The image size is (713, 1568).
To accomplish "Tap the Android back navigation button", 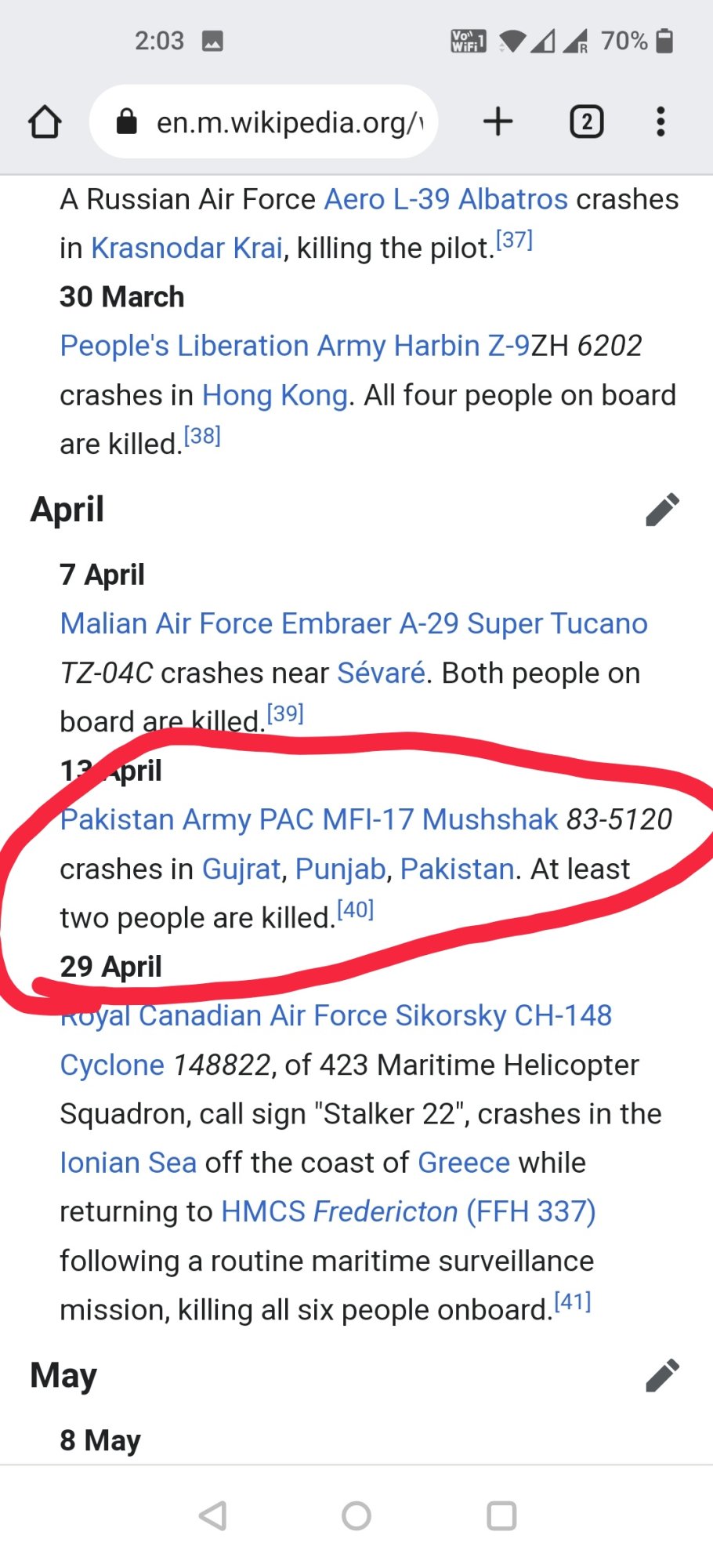I will pyautogui.click(x=213, y=1515).
